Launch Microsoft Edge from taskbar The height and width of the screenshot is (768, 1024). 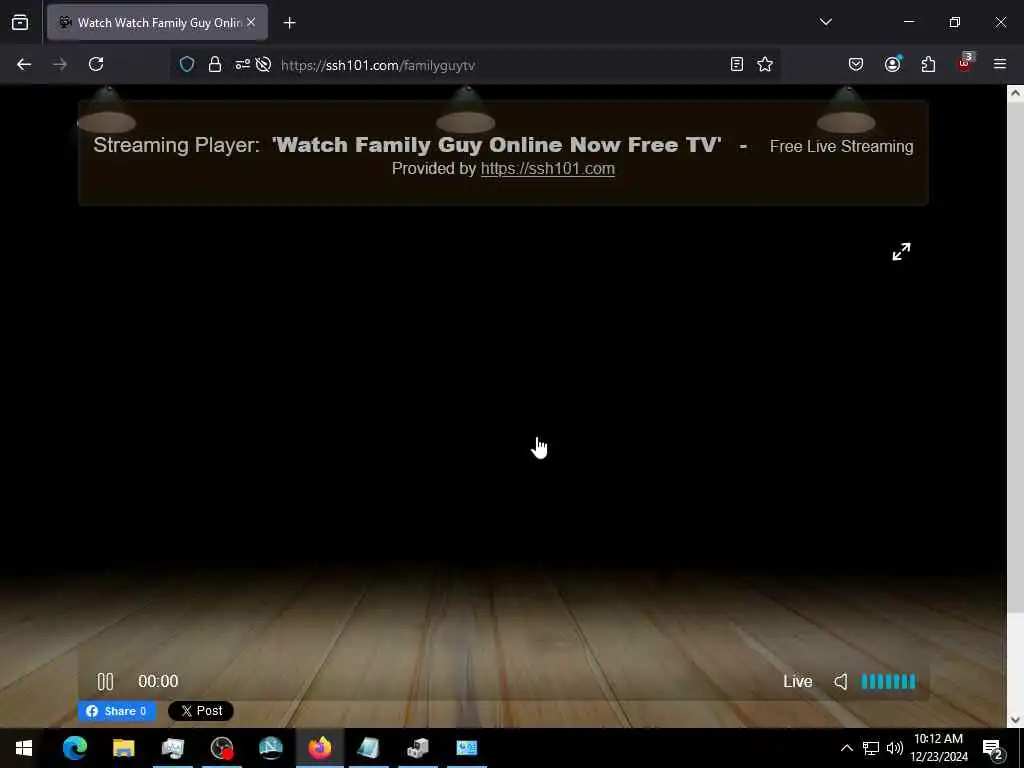click(x=74, y=748)
